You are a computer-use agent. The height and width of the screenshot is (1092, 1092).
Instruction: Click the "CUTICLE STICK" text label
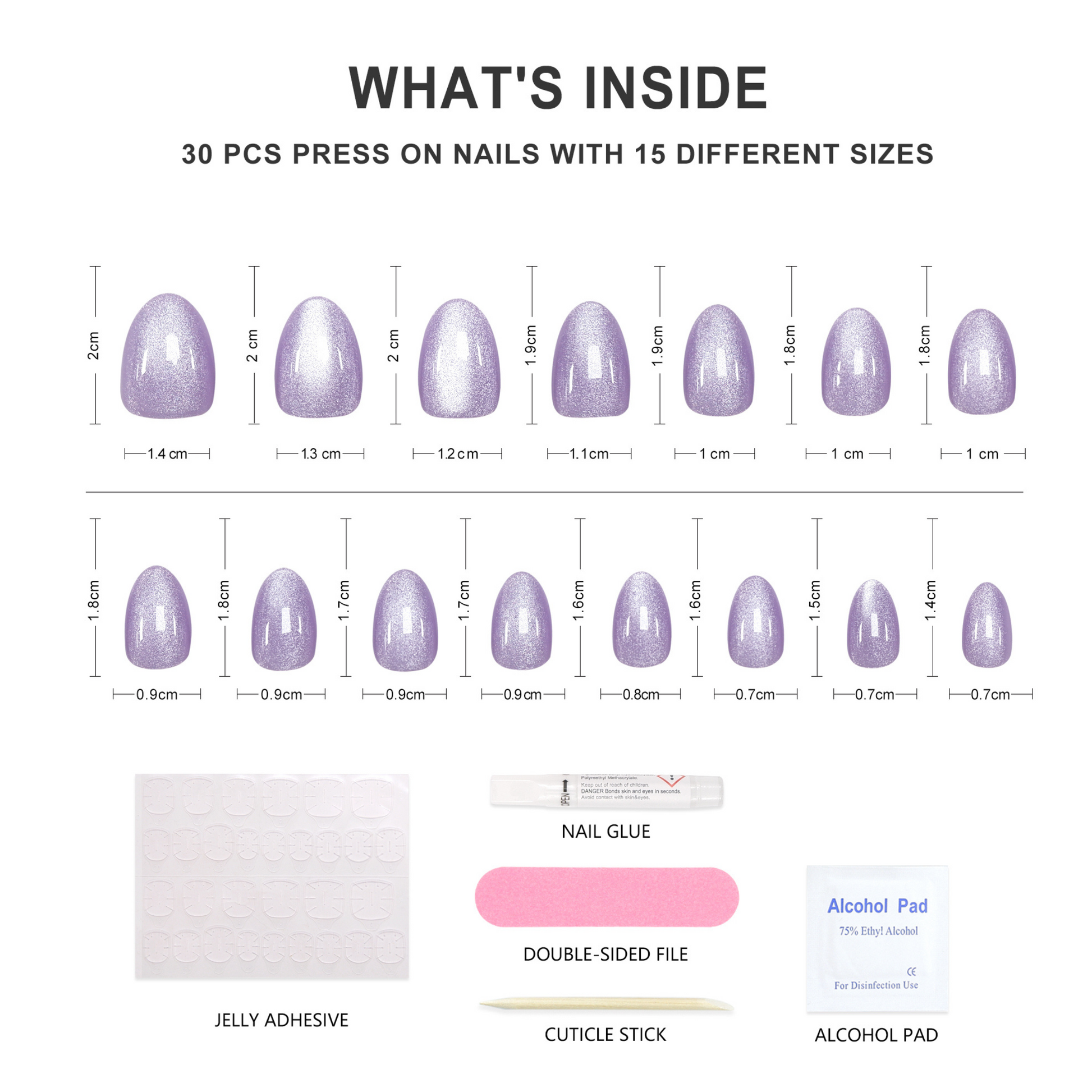click(x=606, y=1034)
